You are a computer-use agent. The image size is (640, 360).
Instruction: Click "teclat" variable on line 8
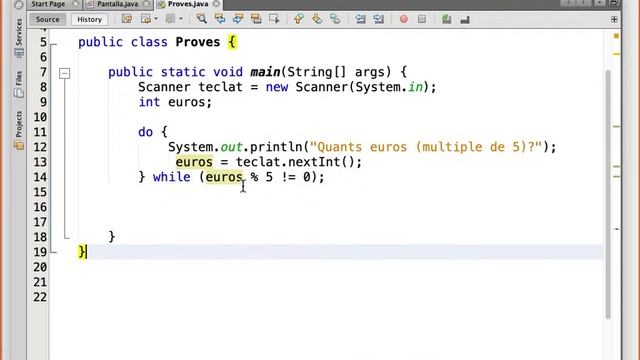(x=220, y=87)
